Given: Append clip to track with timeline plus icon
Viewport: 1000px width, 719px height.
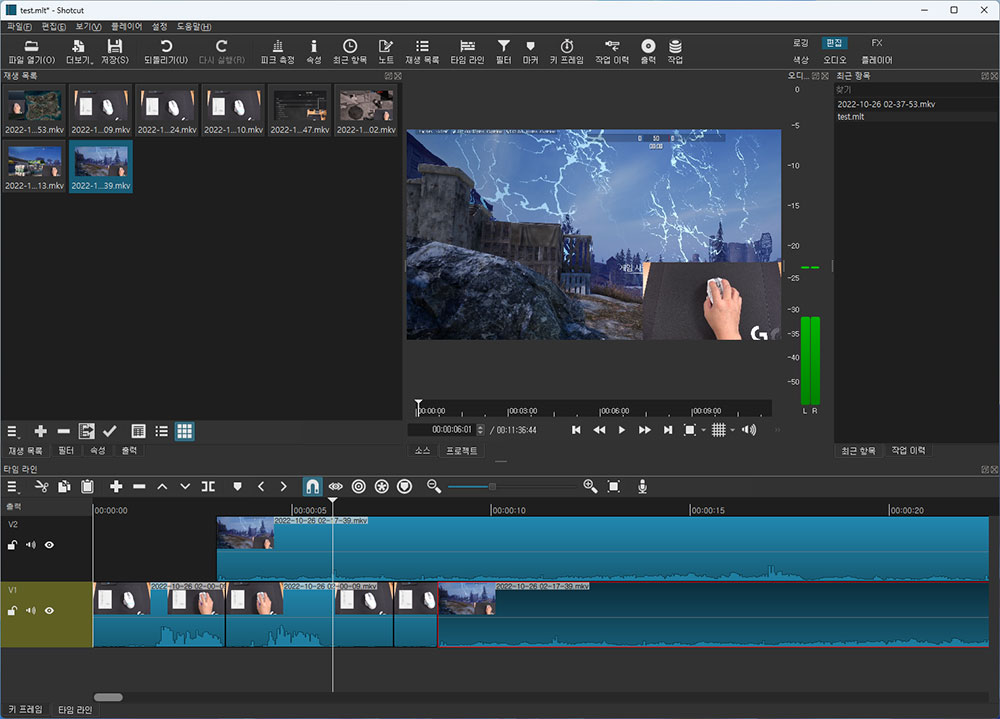Looking at the screenshot, I should tap(116, 487).
